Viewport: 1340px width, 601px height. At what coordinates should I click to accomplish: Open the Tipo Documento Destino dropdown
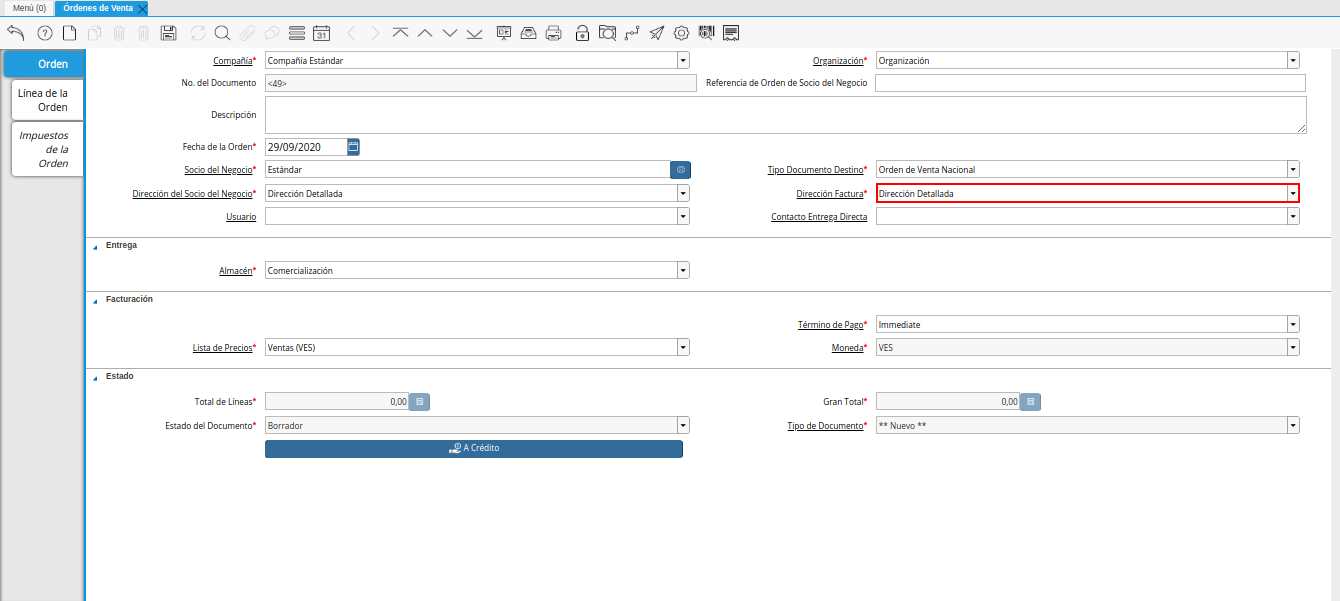[1293, 170]
